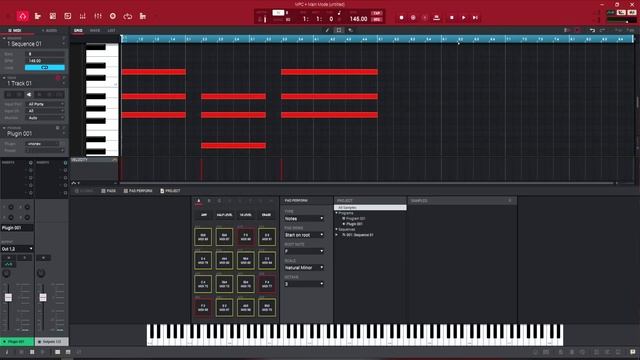Viewport: 640px width, 360px height.
Task: Click the Play Start button in transport
Action: pyautogui.click(x=475, y=18)
